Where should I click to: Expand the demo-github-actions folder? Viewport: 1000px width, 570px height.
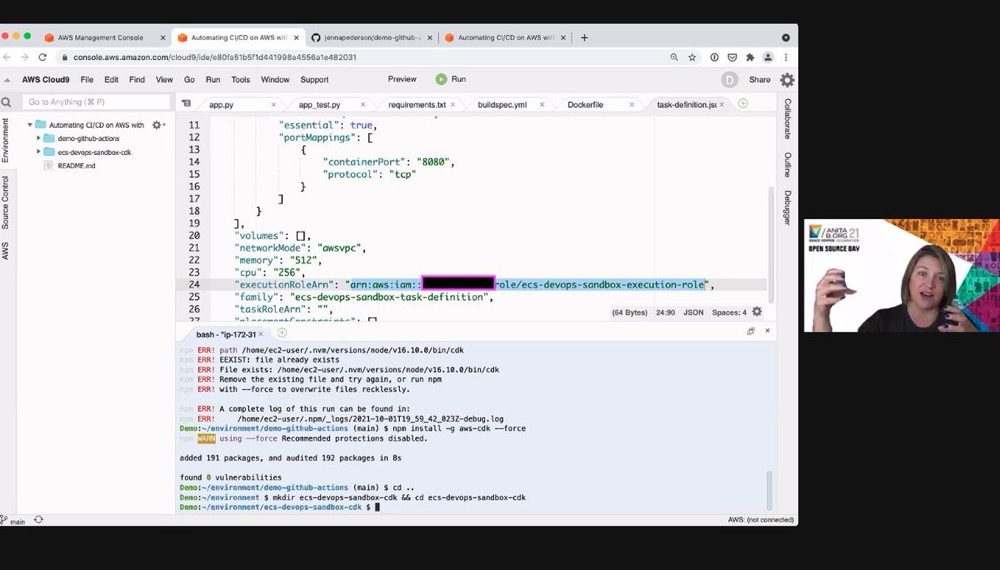[38, 138]
